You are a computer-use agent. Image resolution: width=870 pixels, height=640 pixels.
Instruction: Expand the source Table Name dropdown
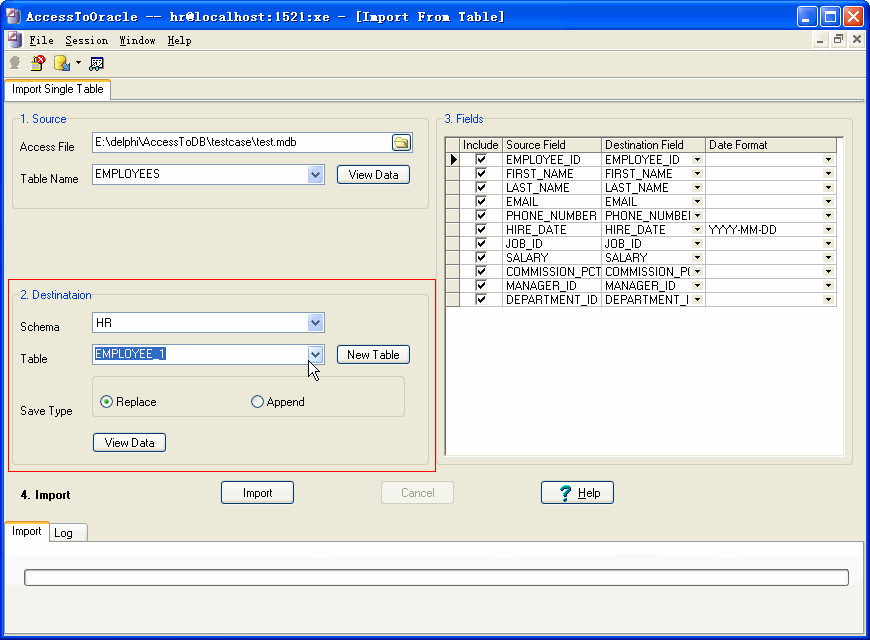click(315, 174)
